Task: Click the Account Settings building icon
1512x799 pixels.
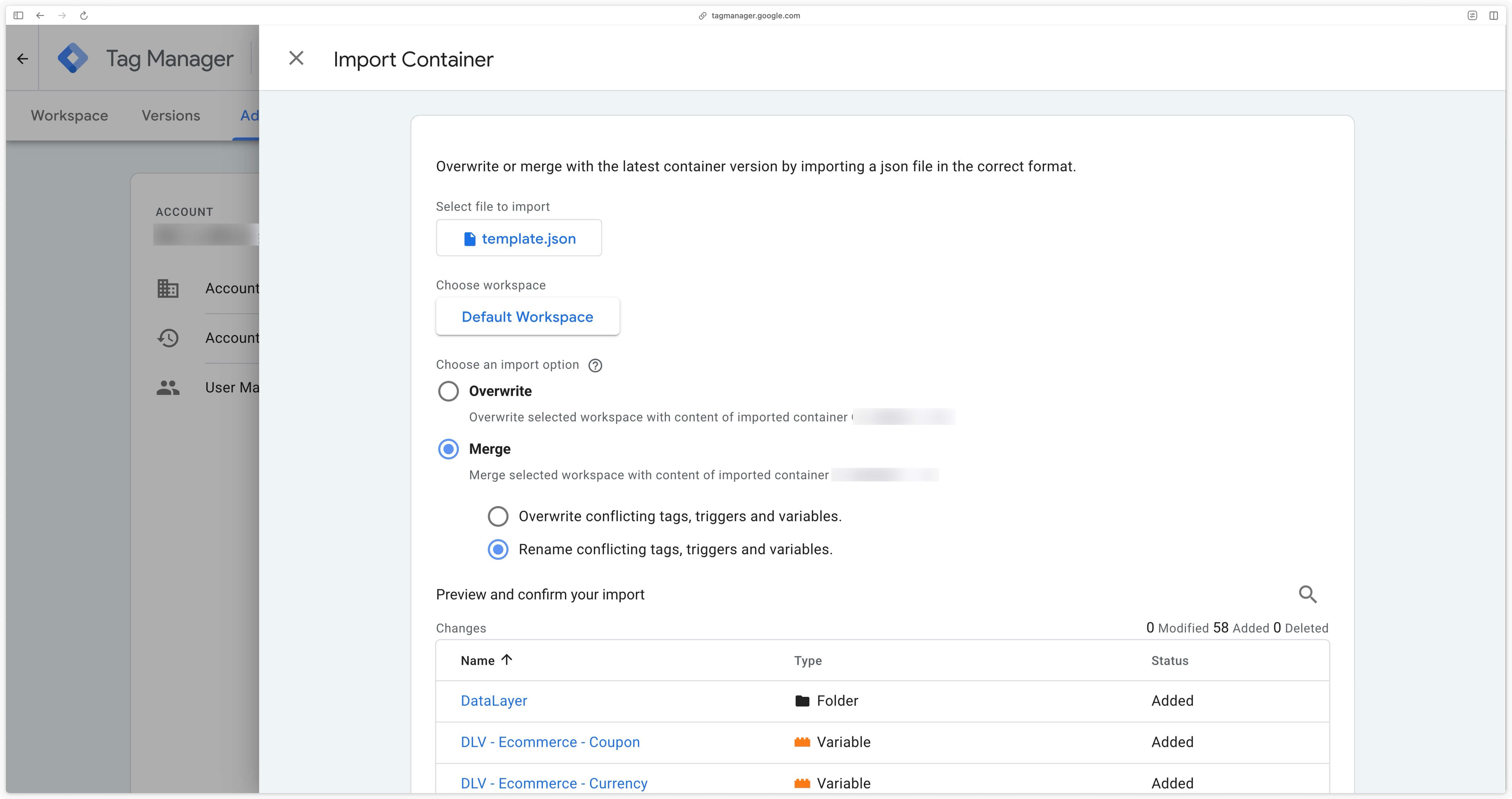Action: click(x=168, y=288)
